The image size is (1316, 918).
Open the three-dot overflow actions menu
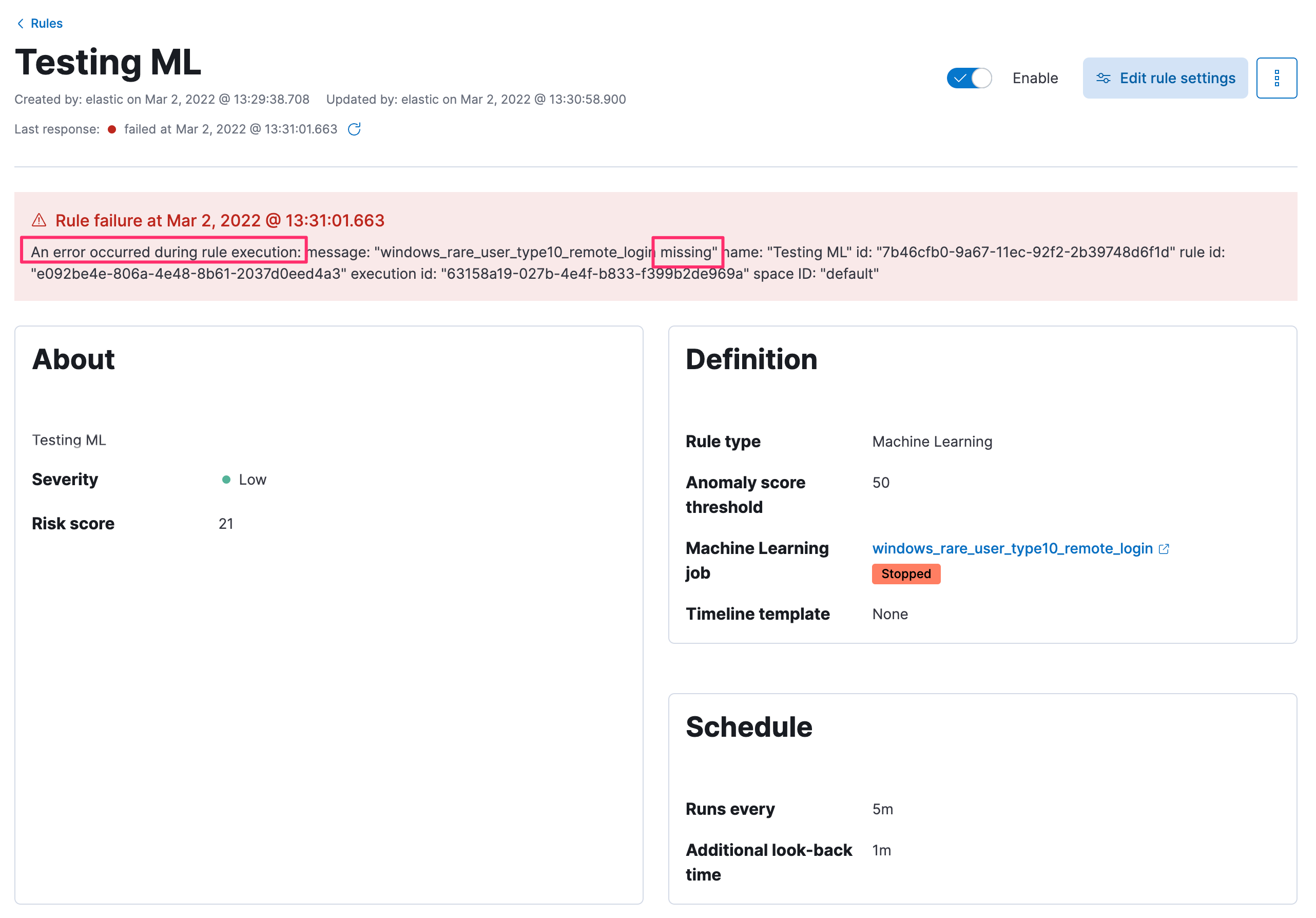pos(1276,78)
